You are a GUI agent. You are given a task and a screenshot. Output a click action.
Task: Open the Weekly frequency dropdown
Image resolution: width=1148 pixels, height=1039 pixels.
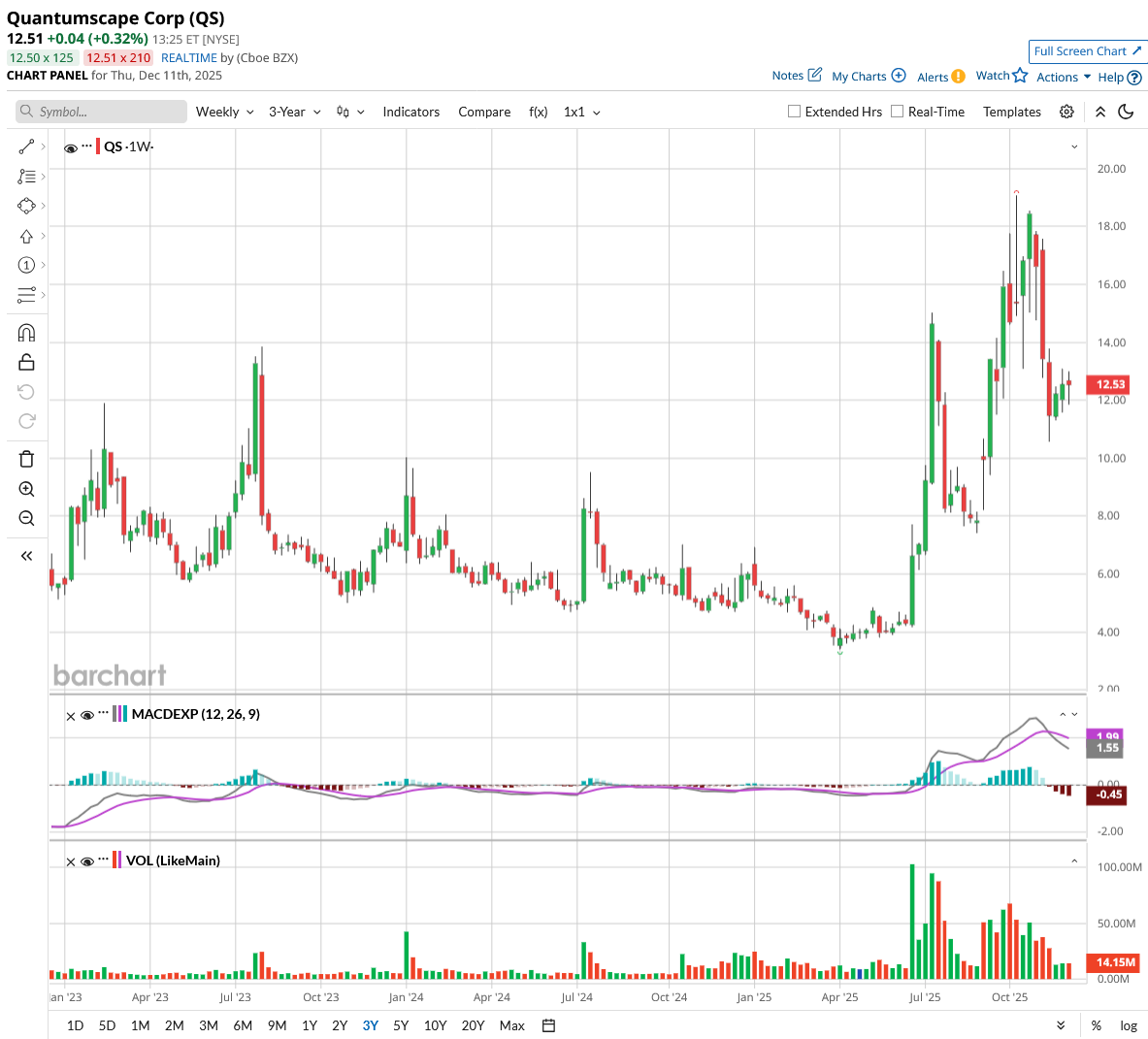(225, 112)
